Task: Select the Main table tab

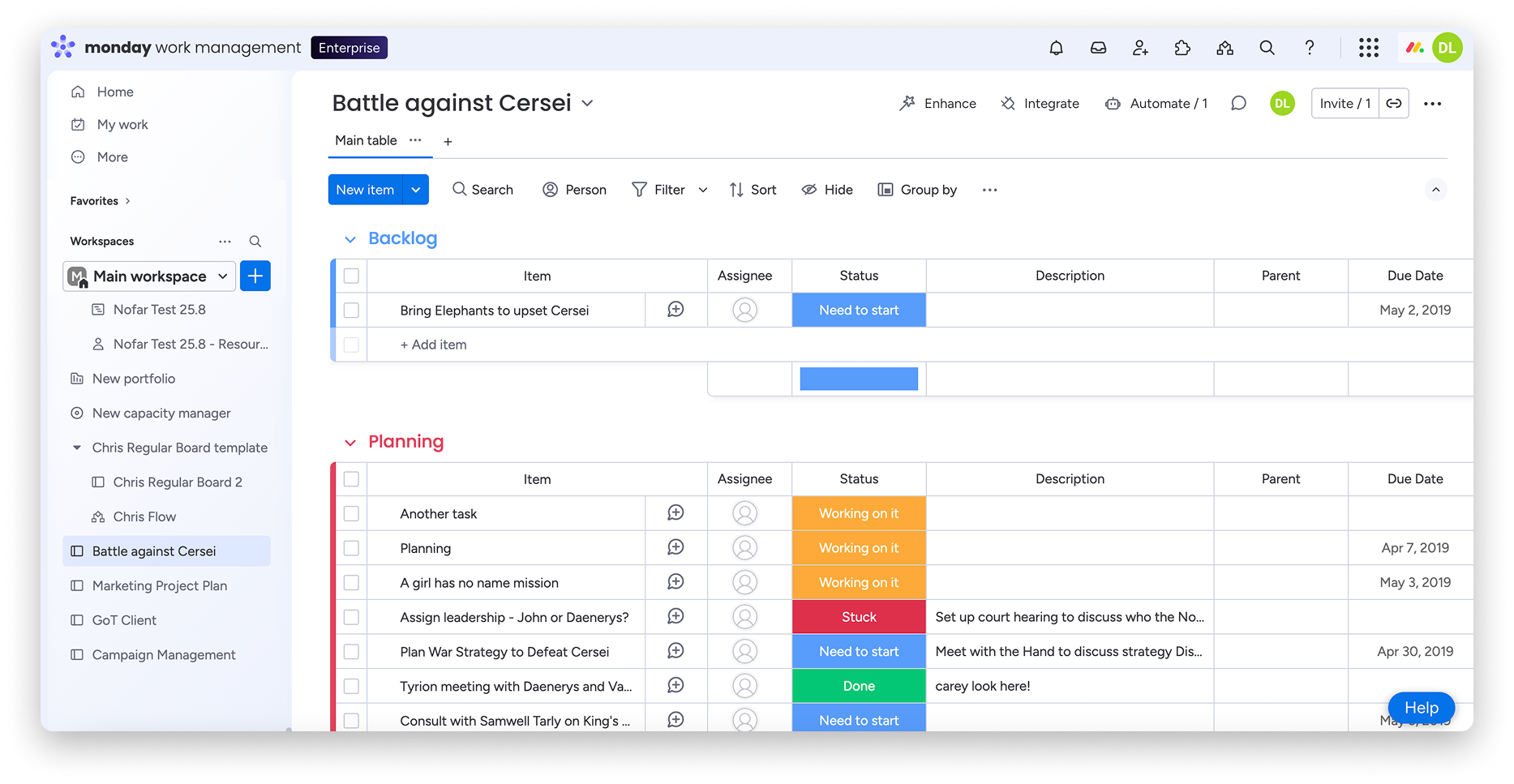Action: (x=366, y=140)
